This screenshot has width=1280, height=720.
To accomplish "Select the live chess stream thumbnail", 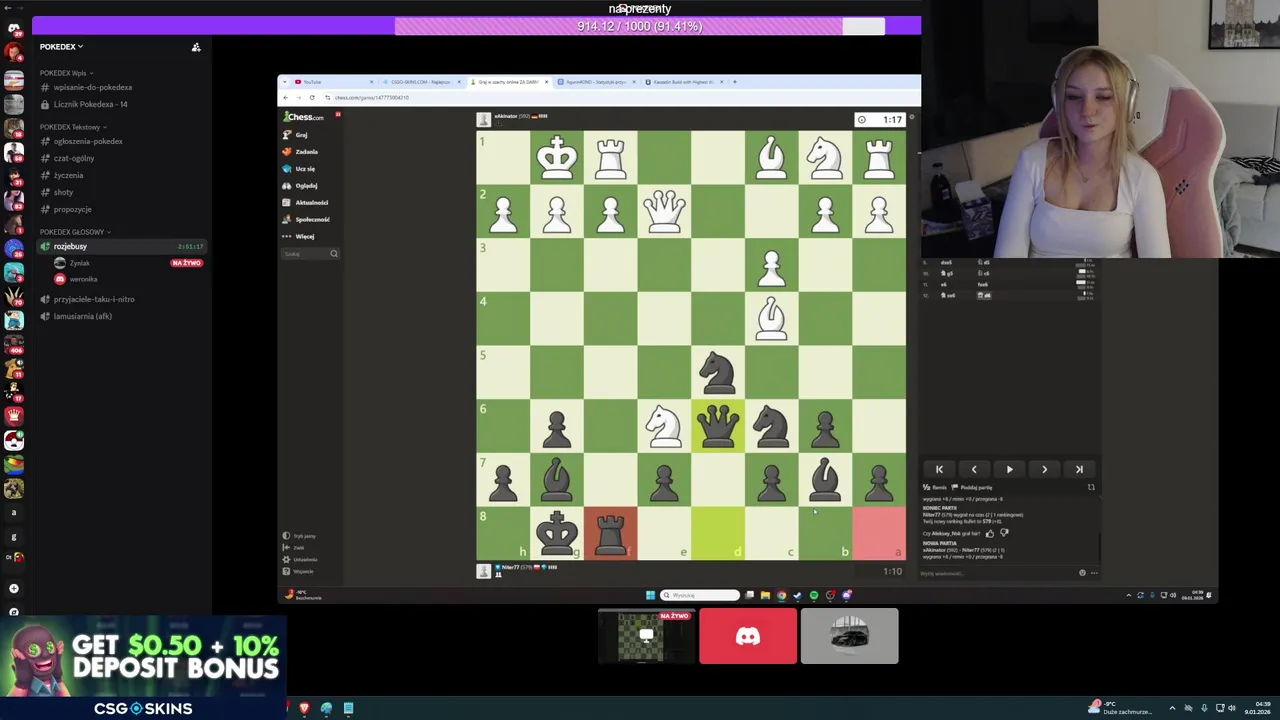I will (x=646, y=636).
